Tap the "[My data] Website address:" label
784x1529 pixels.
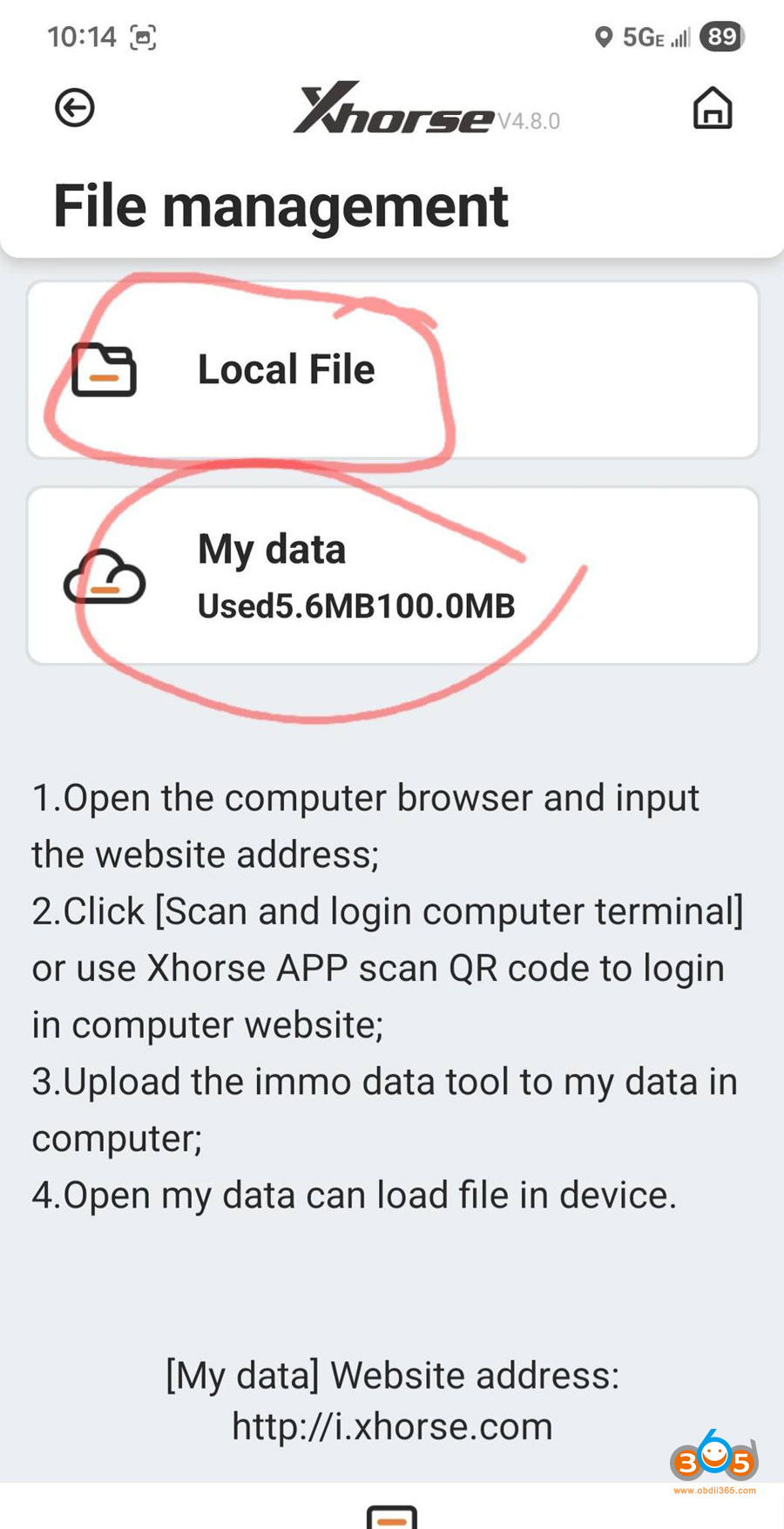pyautogui.click(x=392, y=1376)
